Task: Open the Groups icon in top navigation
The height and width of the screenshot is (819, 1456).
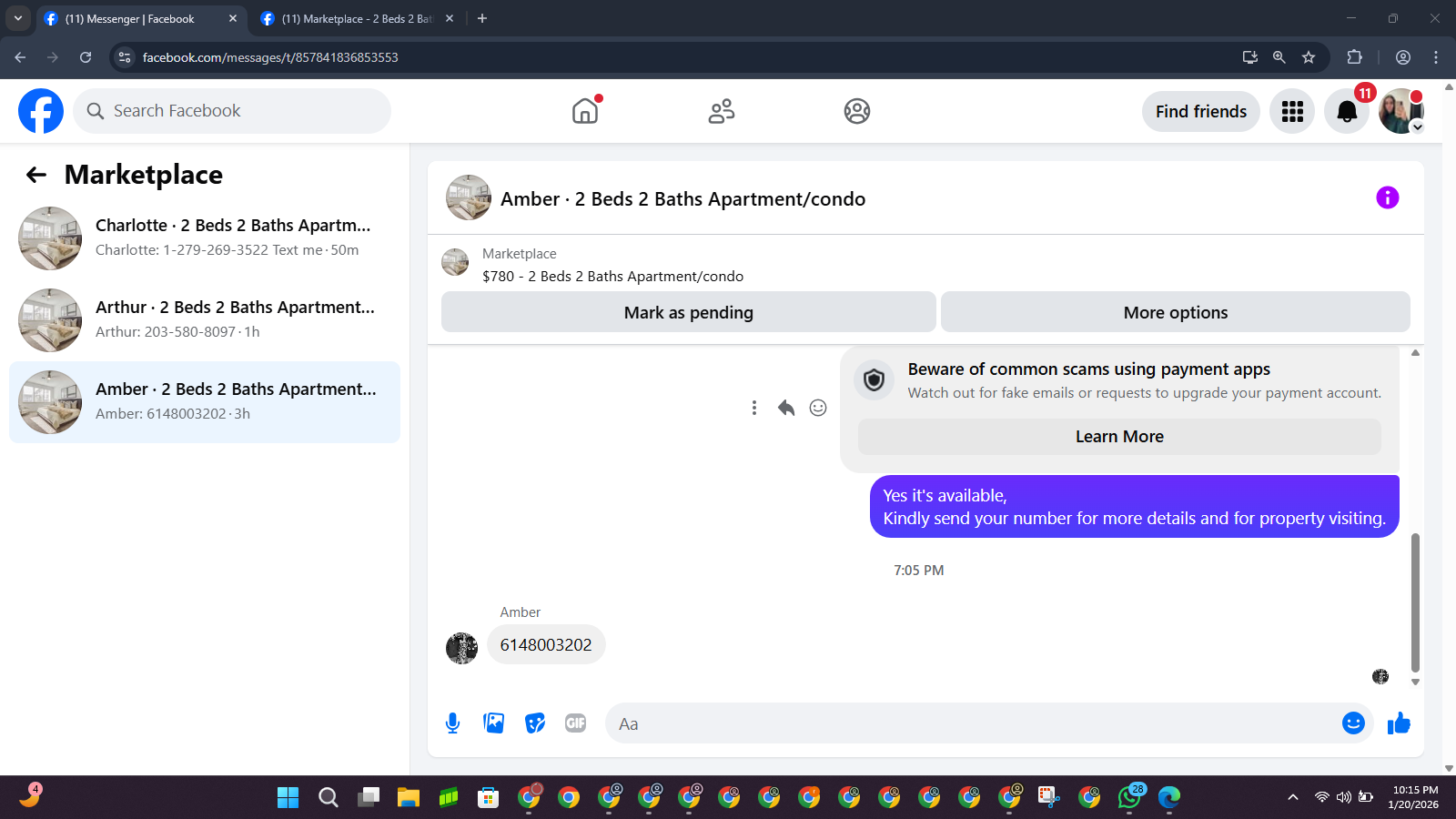Action: pos(857,111)
